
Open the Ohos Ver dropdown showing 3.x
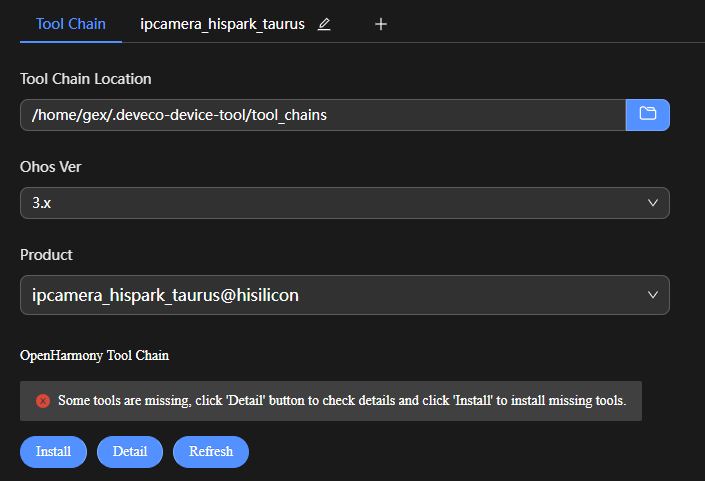tap(345, 203)
